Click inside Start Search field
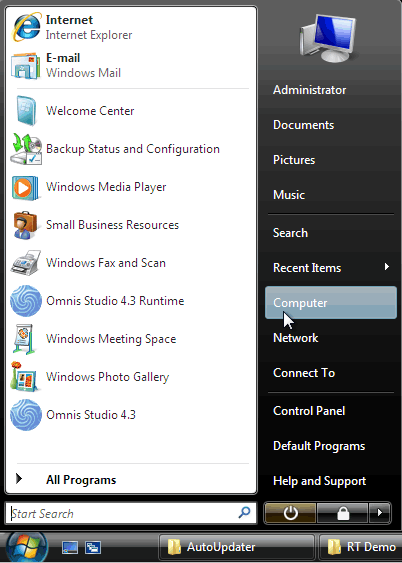 (x=131, y=513)
